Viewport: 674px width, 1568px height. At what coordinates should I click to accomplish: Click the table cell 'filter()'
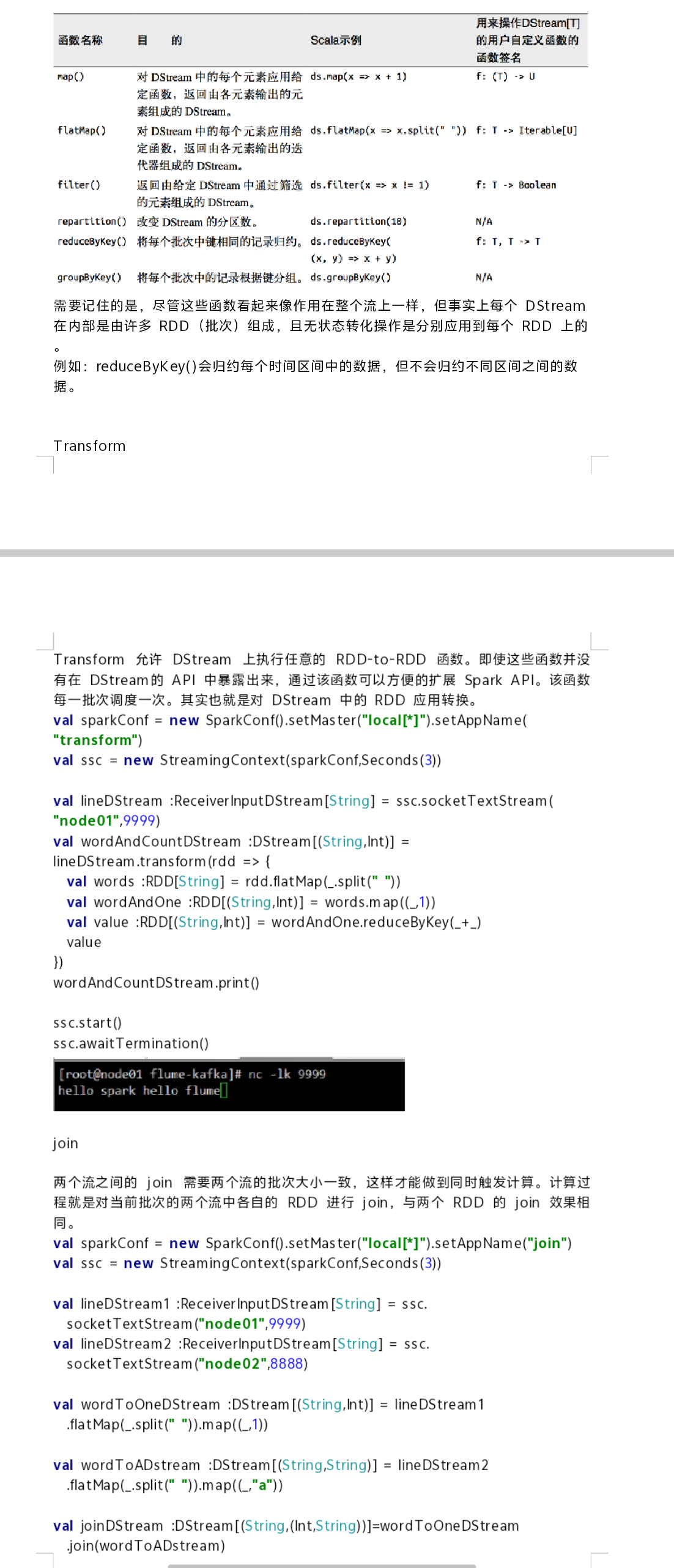click(79, 185)
